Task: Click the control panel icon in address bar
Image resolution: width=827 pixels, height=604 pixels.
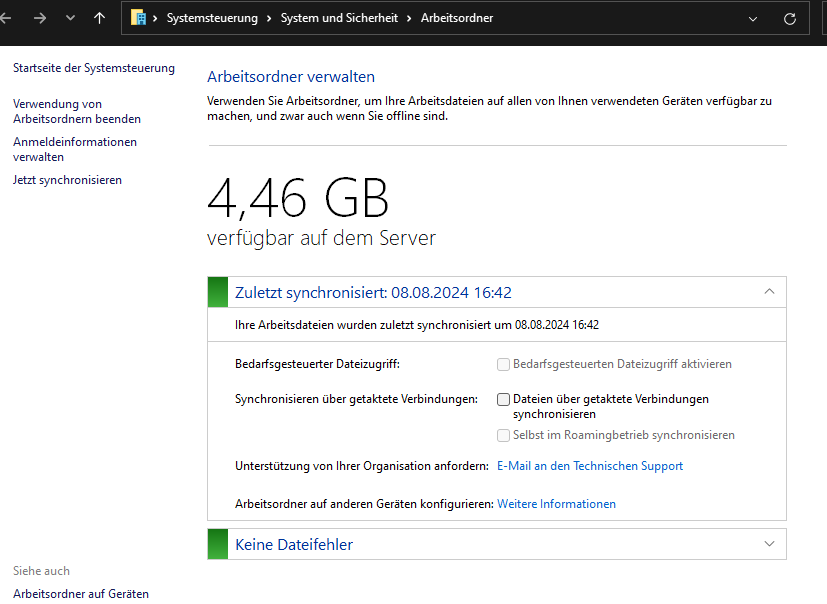Action: pos(138,18)
